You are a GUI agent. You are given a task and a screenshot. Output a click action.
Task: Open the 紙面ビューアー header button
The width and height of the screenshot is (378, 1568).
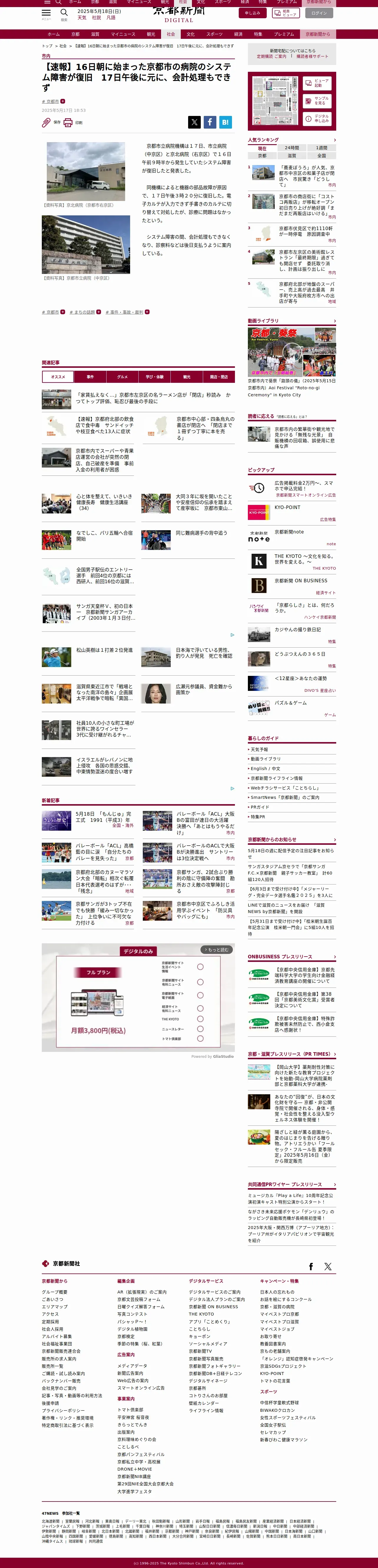[287, 13]
